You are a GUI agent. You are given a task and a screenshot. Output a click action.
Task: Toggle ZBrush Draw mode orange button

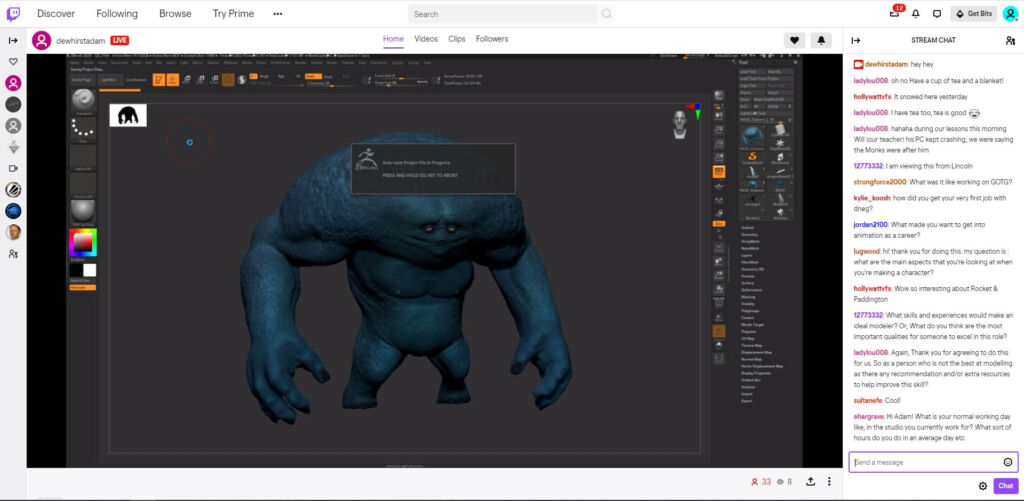pyautogui.click(x=172, y=80)
